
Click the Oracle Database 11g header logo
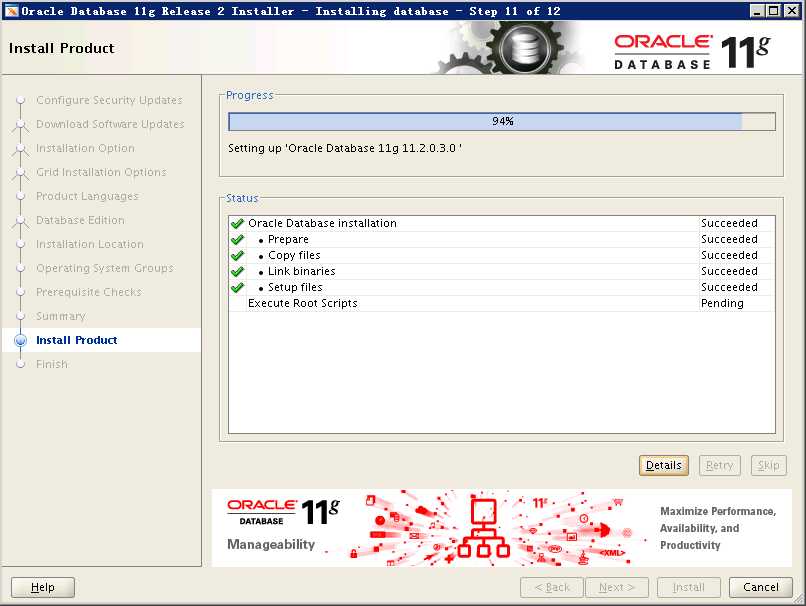point(692,51)
